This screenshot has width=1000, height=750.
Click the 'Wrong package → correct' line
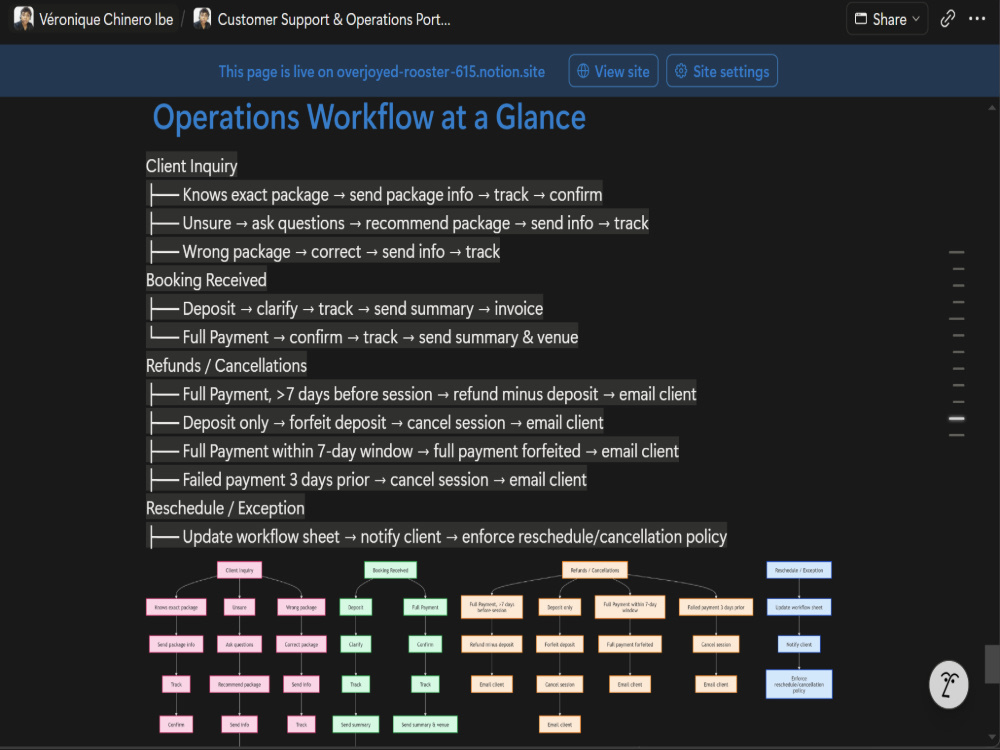click(323, 251)
